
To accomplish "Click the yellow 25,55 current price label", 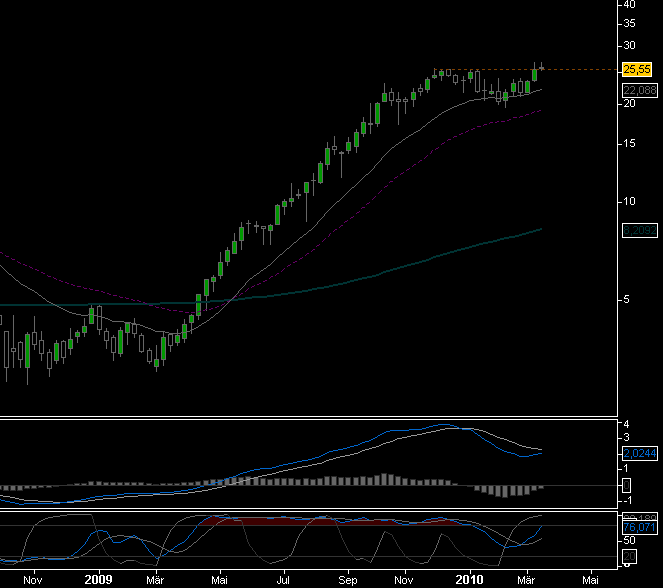I will click(636, 69).
